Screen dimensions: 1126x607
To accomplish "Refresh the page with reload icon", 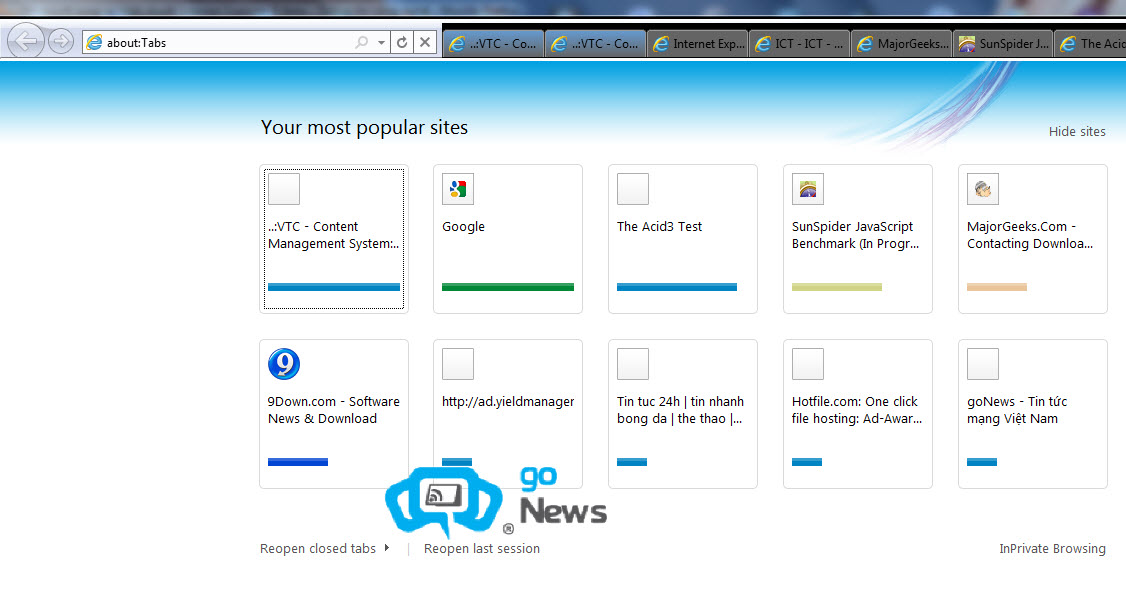I will pos(402,42).
